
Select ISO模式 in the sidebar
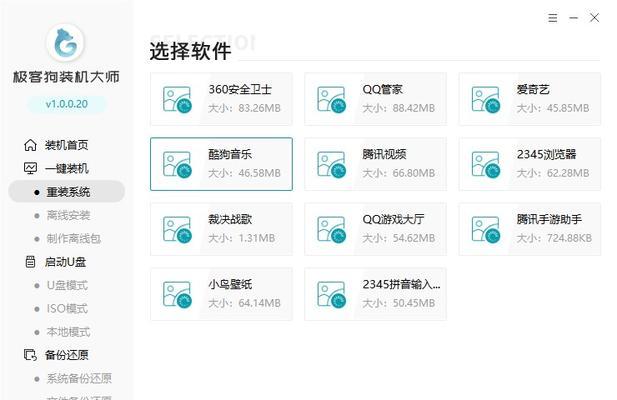(x=67, y=308)
